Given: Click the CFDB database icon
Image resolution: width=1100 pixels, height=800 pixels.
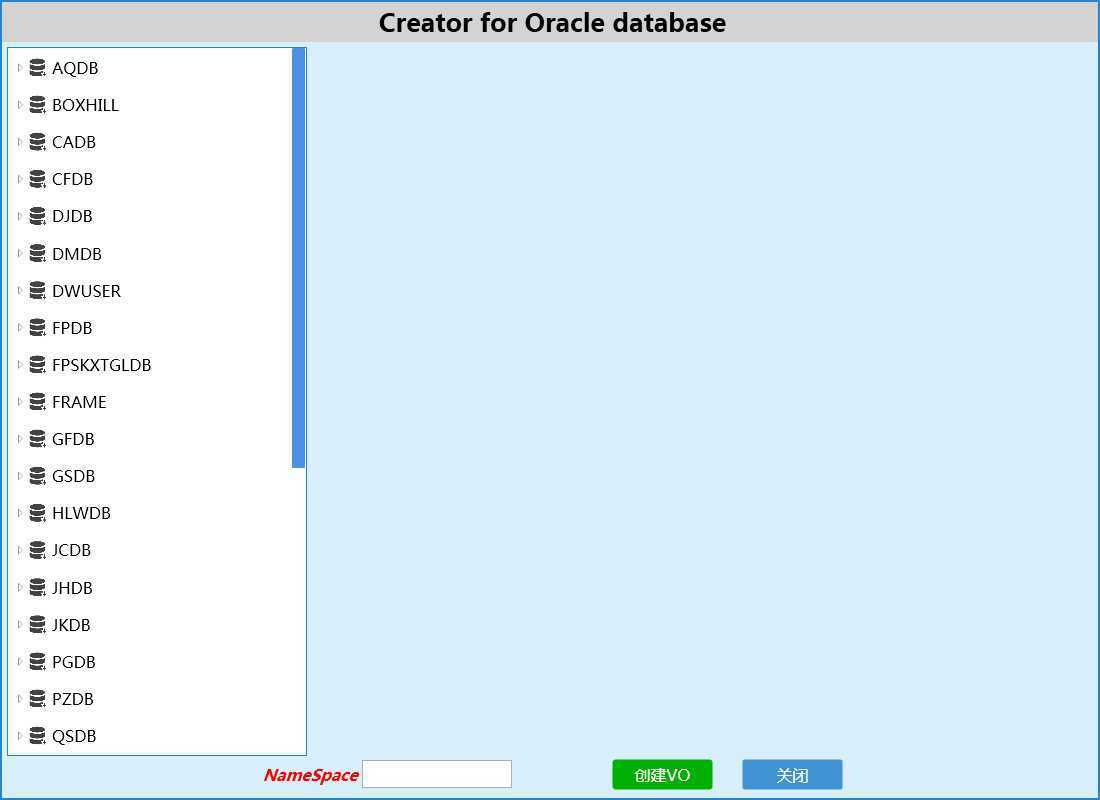Looking at the screenshot, I should click(x=37, y=180).
